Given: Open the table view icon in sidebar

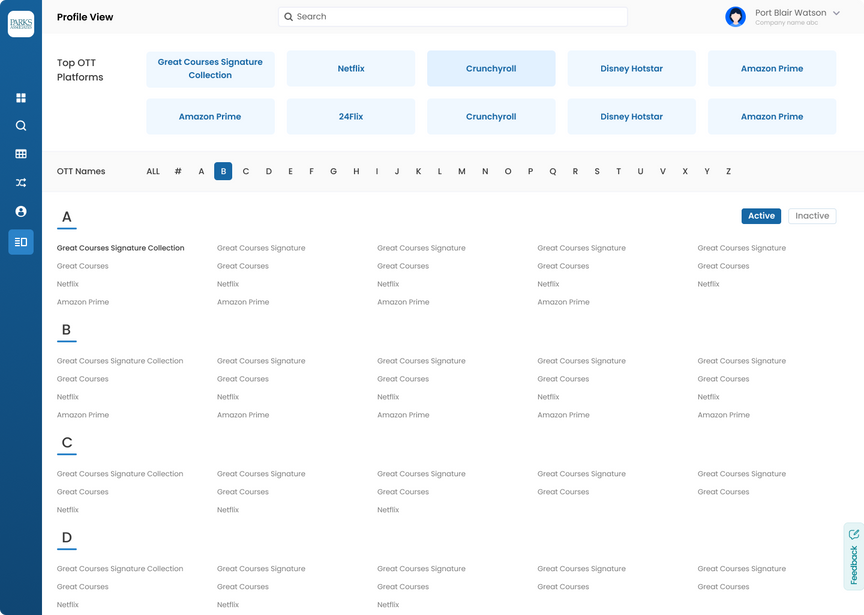Looking at the screenshot, I should click(21, 154).
